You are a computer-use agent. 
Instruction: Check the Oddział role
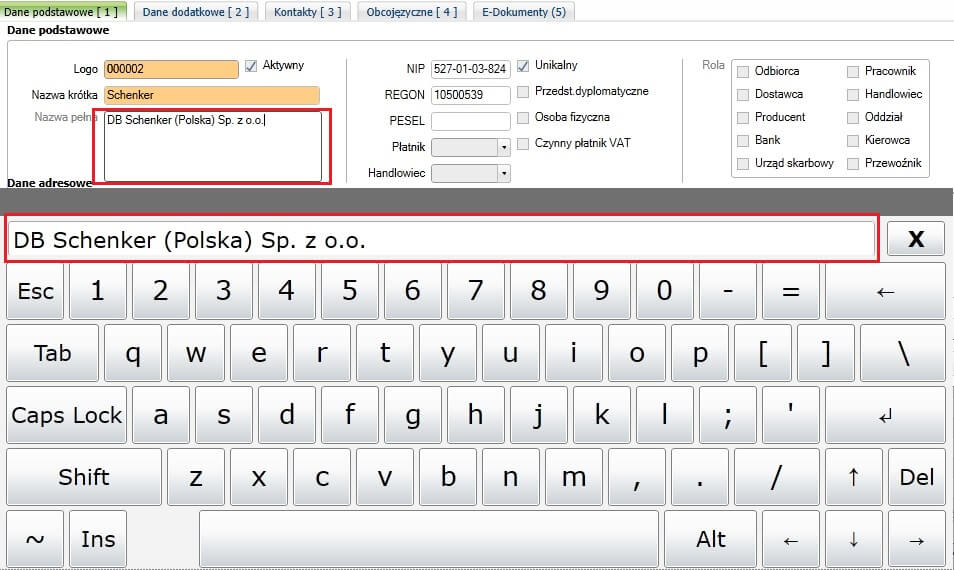point(853,117)
